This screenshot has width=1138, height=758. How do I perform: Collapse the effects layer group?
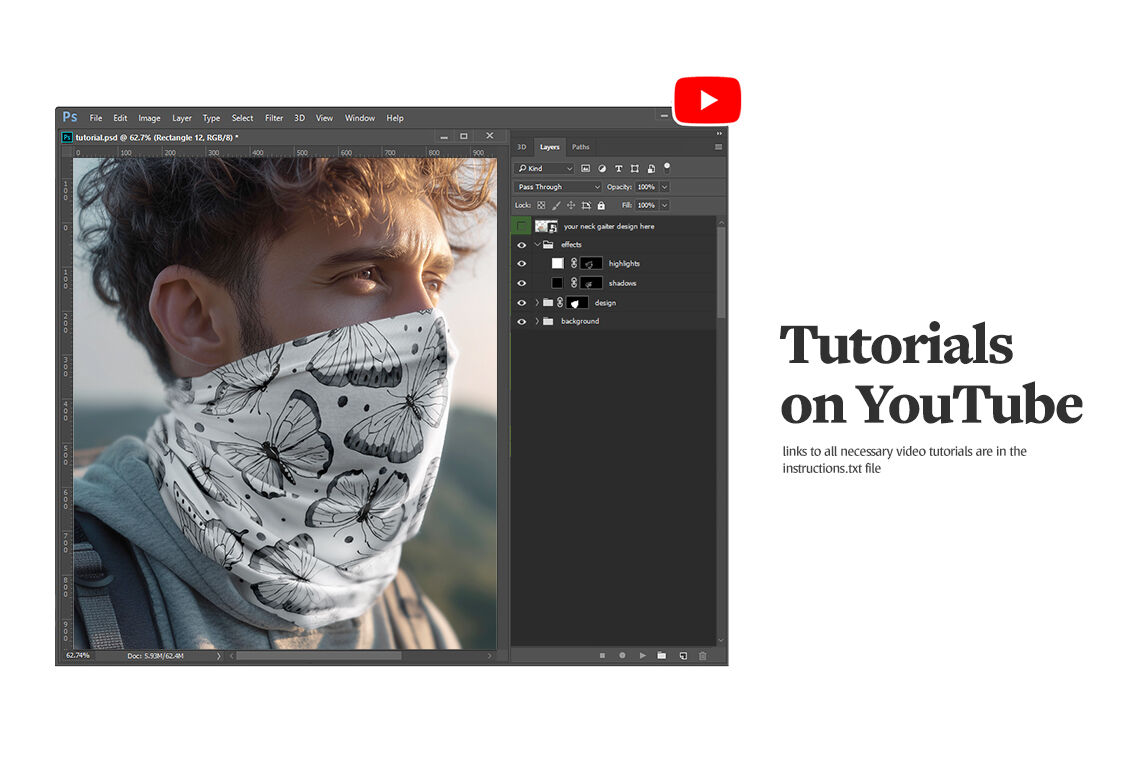tap(537, 245)
